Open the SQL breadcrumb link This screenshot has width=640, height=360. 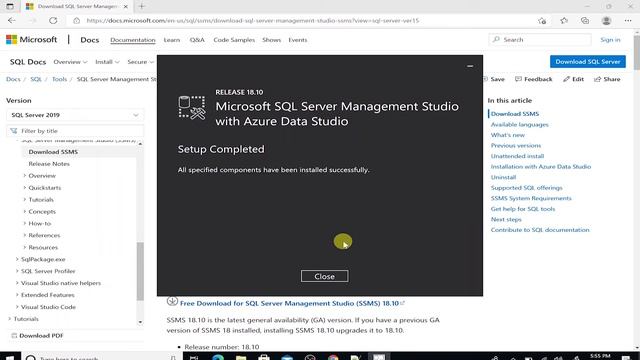coord(36,79)
